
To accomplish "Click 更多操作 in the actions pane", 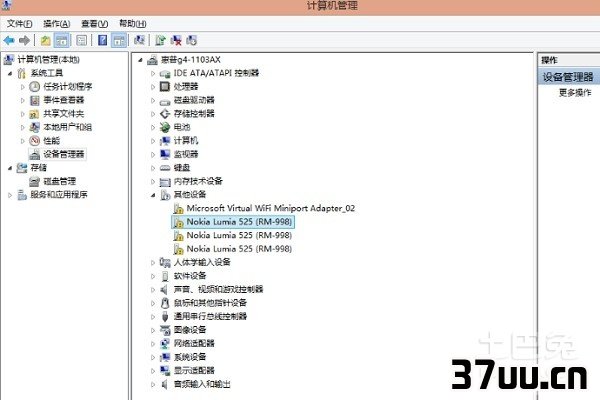I will tap(575, 93).
